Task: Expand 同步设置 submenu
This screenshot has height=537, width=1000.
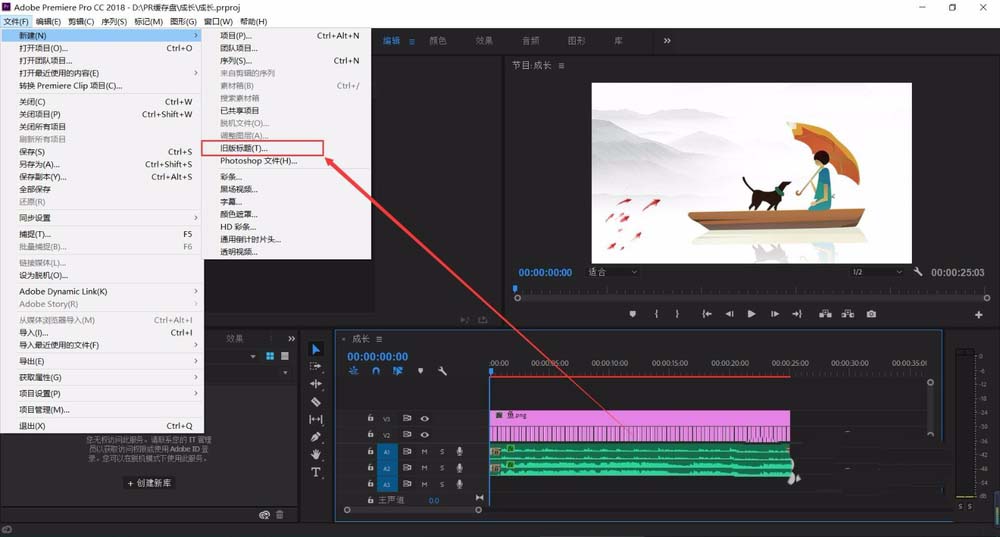Action: 102,218
